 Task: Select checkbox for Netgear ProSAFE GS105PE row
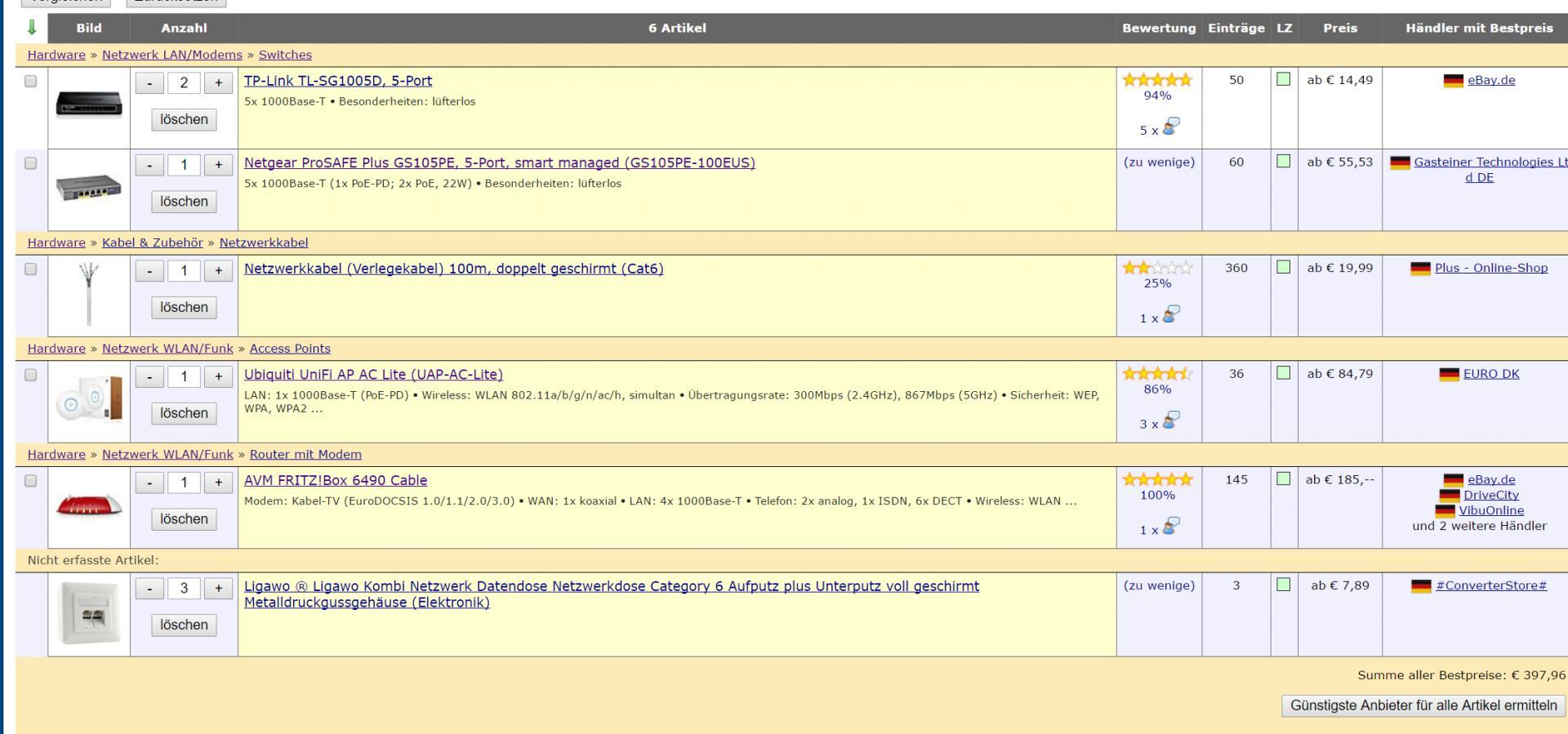click(x=31, y=163)
